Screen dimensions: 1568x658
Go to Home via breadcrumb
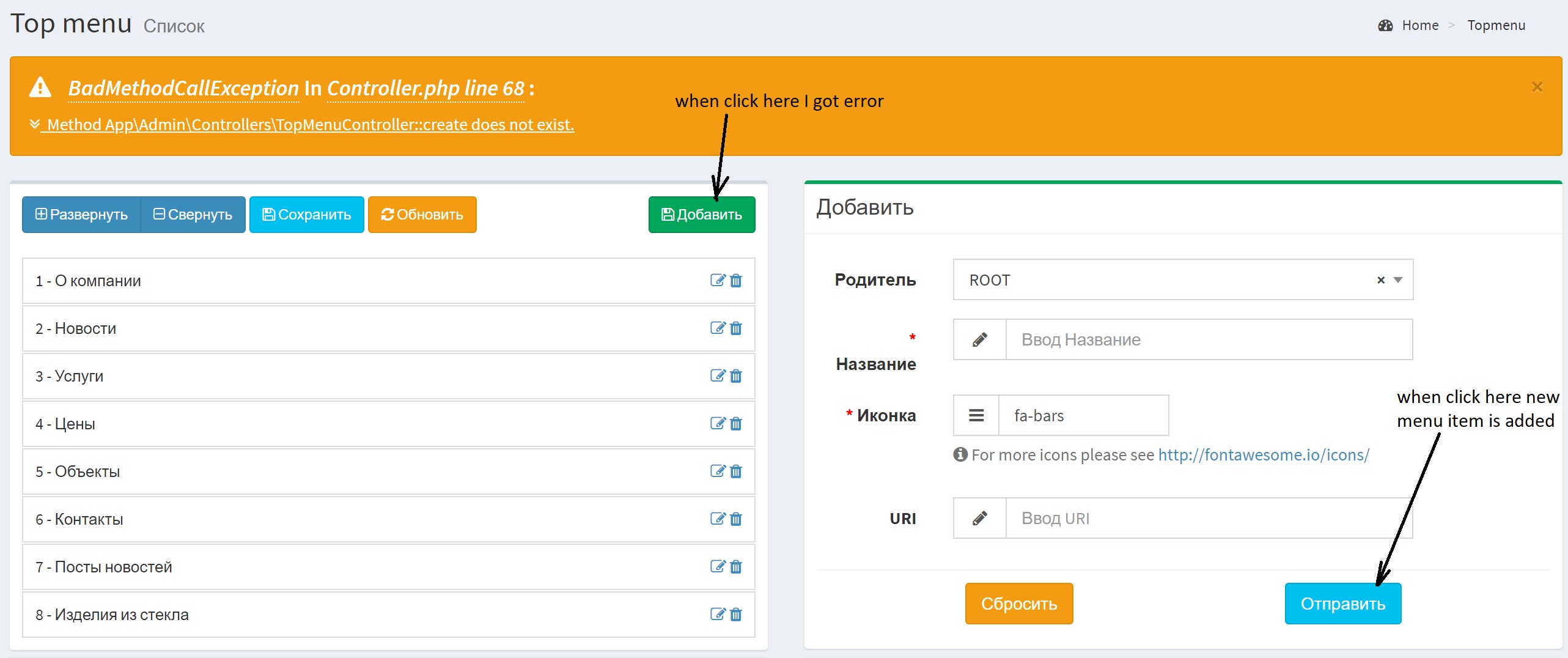pos(1420,24)
